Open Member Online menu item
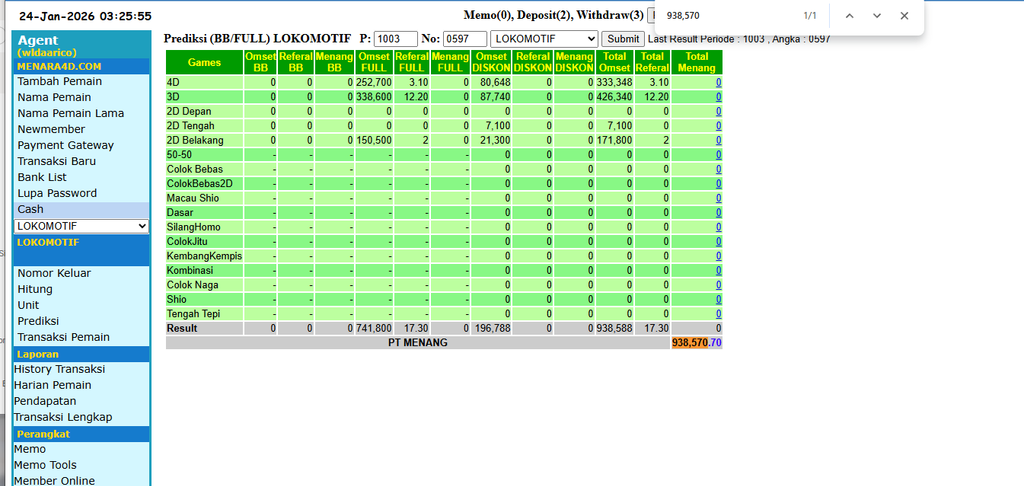Screen dimensions: 1024x486 (54, 481)
